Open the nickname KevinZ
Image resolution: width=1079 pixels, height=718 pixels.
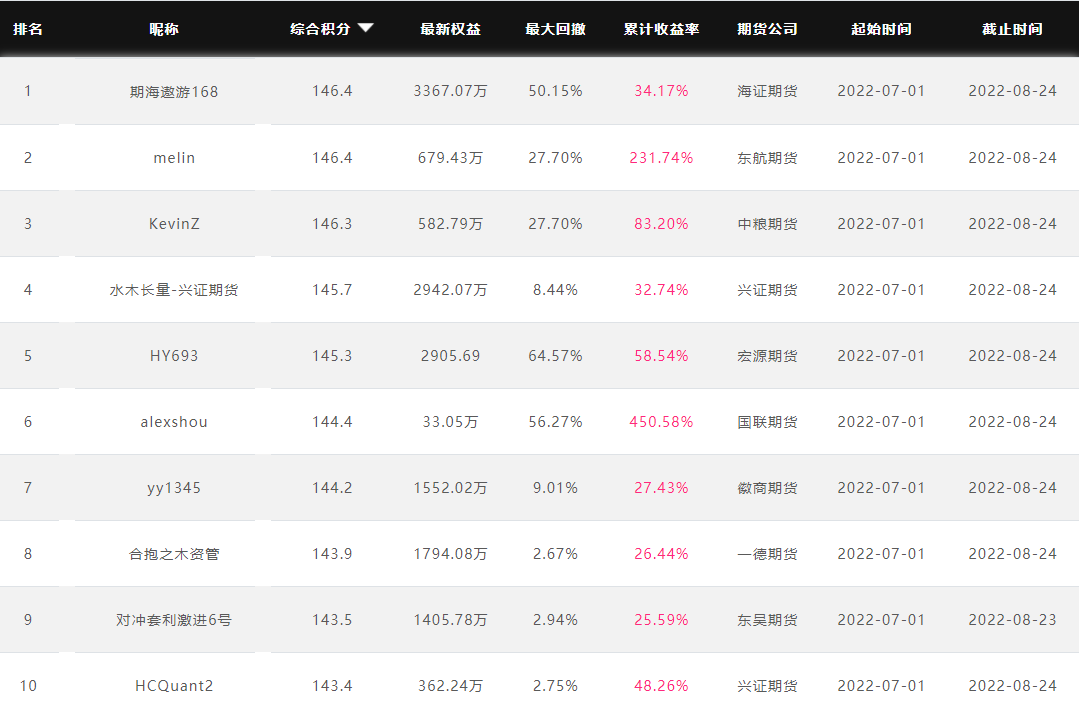click(x=174, y=224)
